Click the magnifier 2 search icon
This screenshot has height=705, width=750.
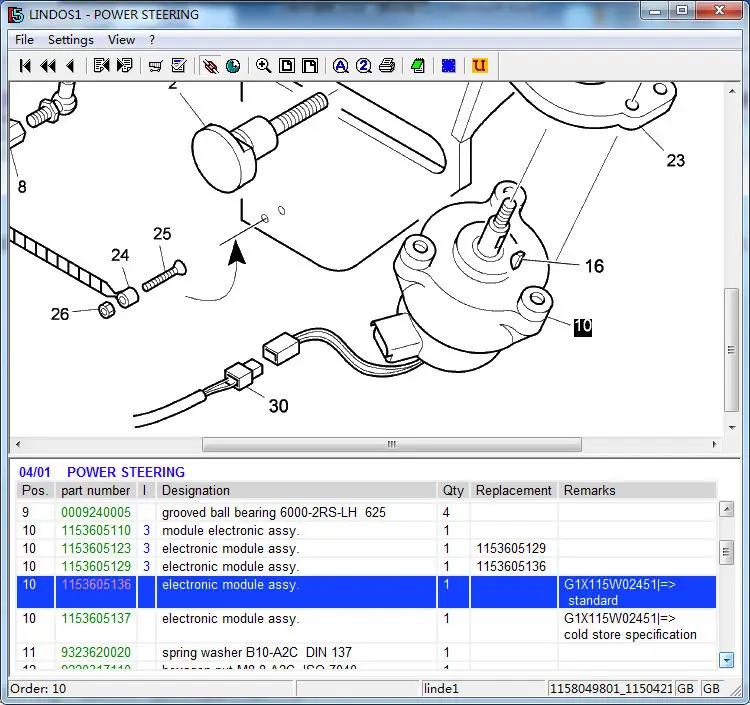(x=364, y=66)
